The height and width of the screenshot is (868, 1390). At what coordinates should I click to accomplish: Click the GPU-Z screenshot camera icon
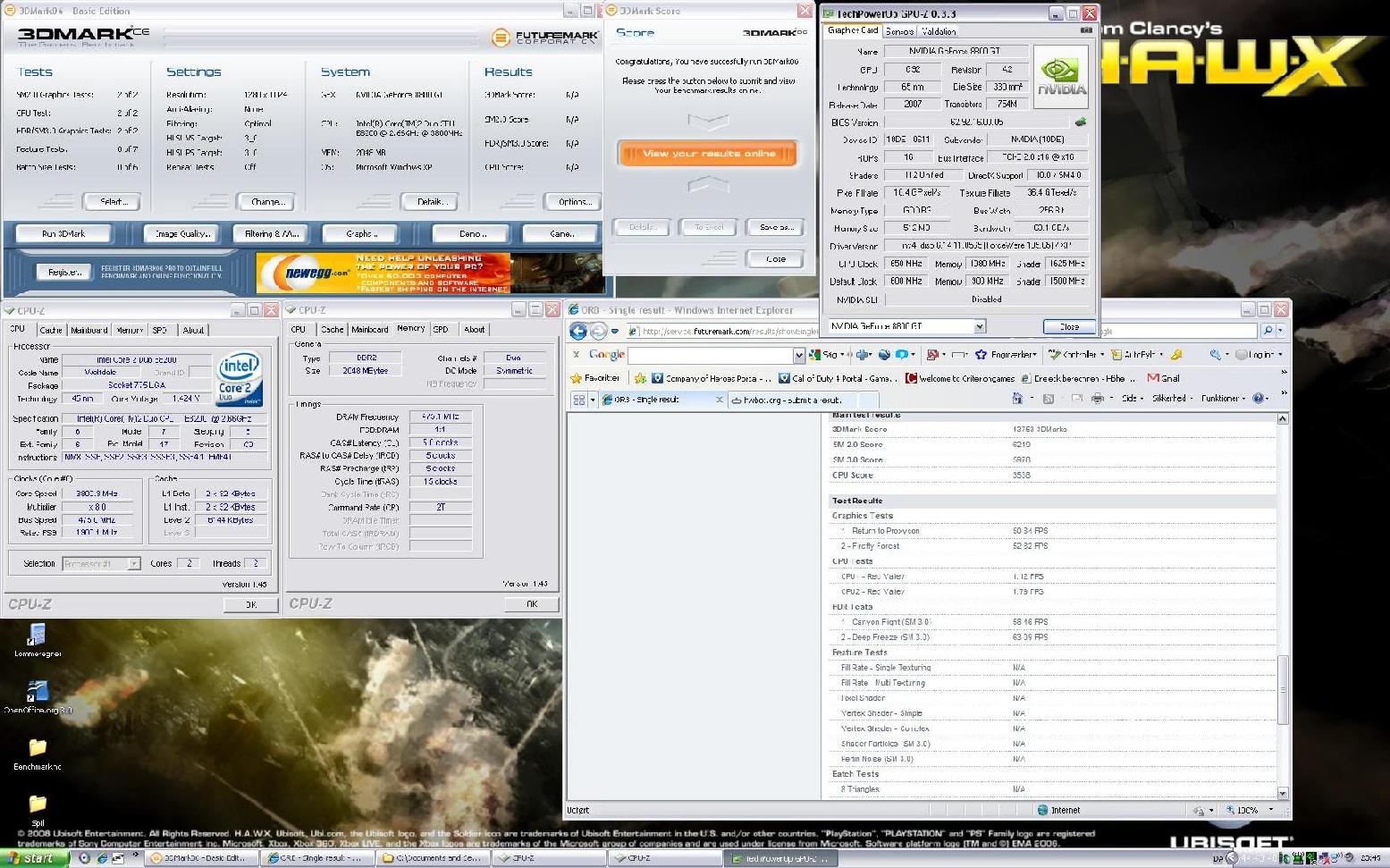tap(1086, 30)
